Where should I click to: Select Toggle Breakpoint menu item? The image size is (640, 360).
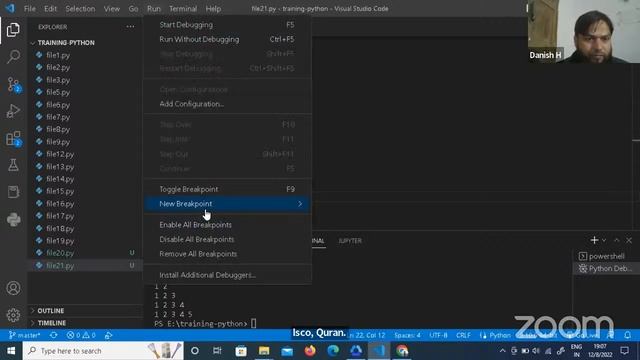pos(227,189)
